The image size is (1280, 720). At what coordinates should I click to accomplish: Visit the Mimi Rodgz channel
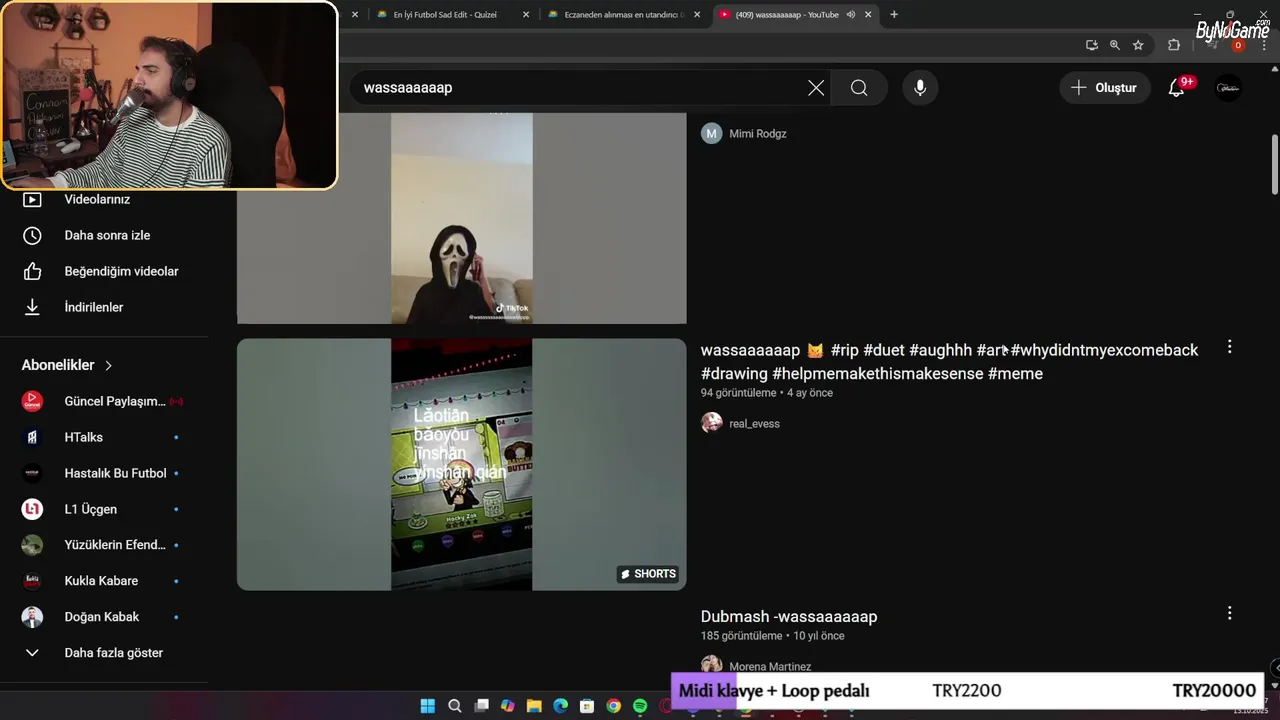point(757,134)
